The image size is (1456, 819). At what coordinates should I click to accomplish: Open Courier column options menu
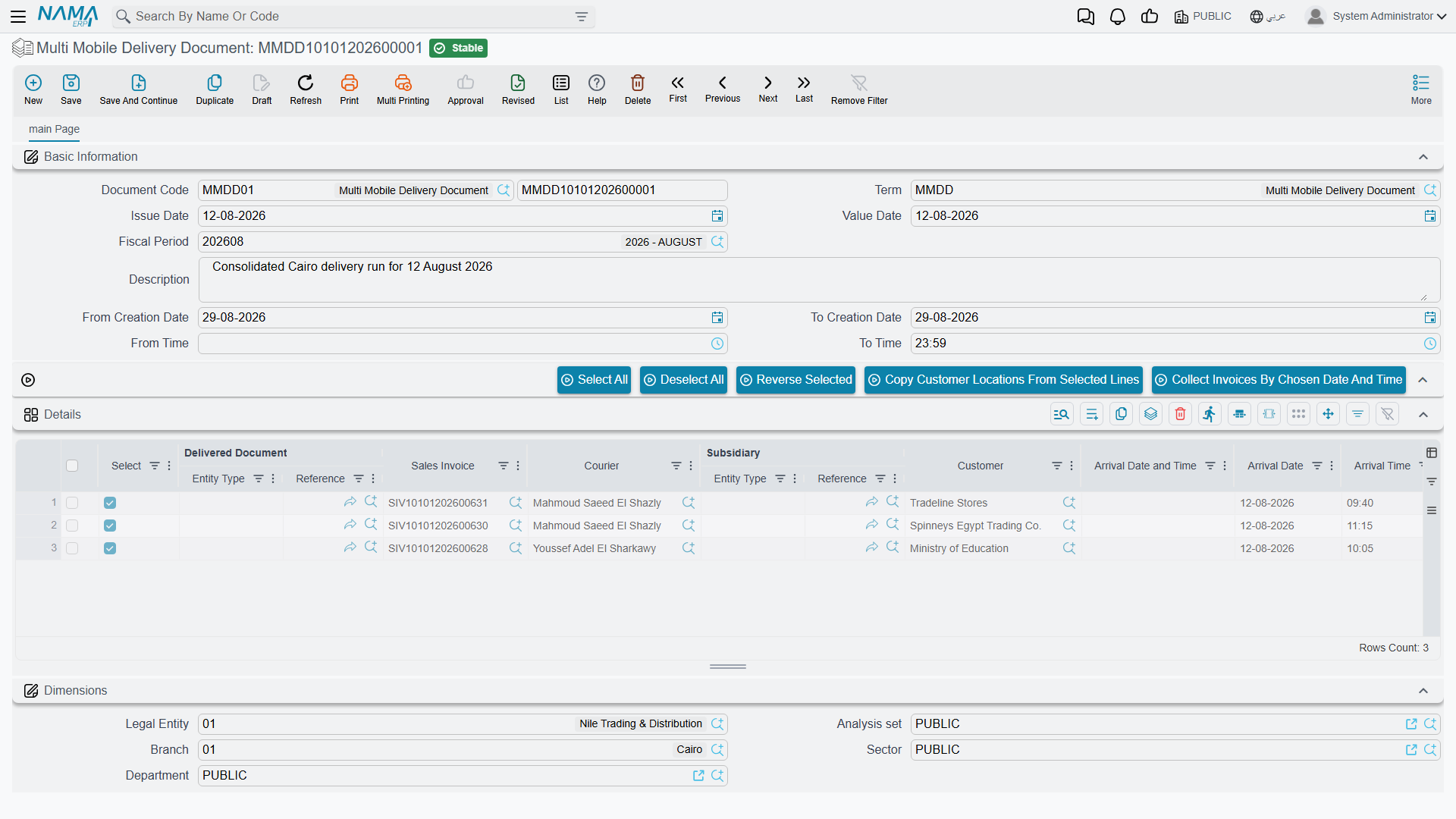pyautogui.click(x=691, y=466)
